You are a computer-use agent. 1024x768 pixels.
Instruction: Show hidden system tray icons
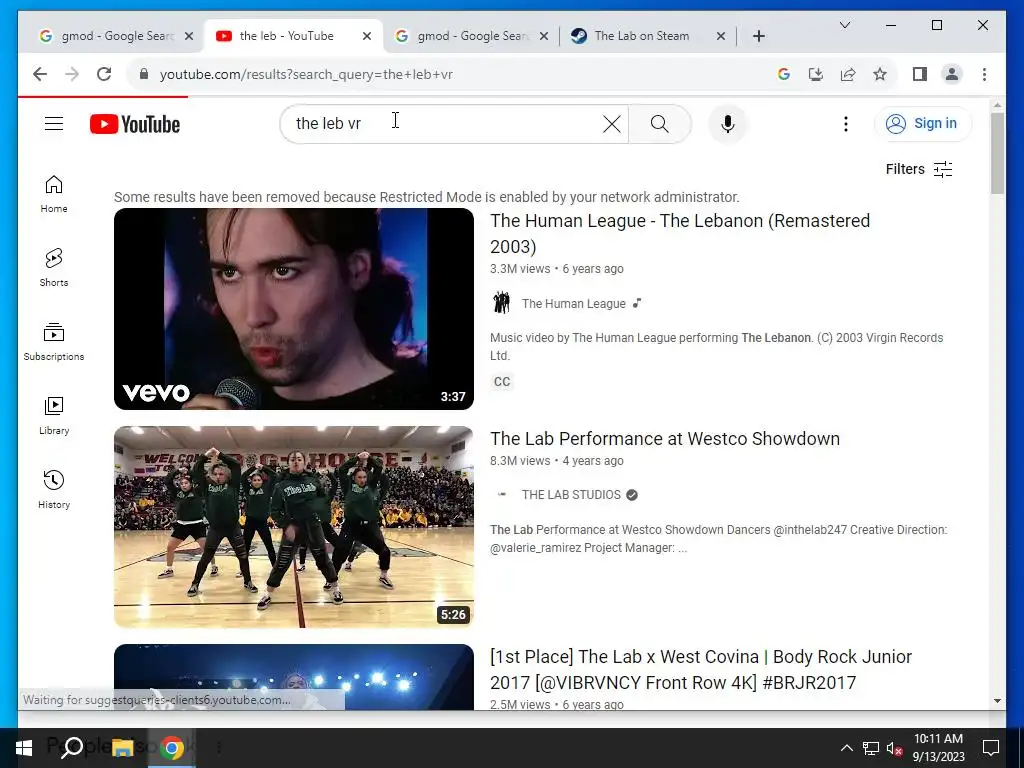[846, 748]
